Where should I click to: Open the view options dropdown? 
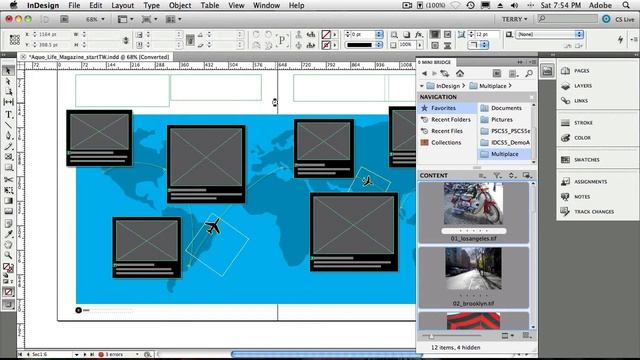(x=125, y=19)
